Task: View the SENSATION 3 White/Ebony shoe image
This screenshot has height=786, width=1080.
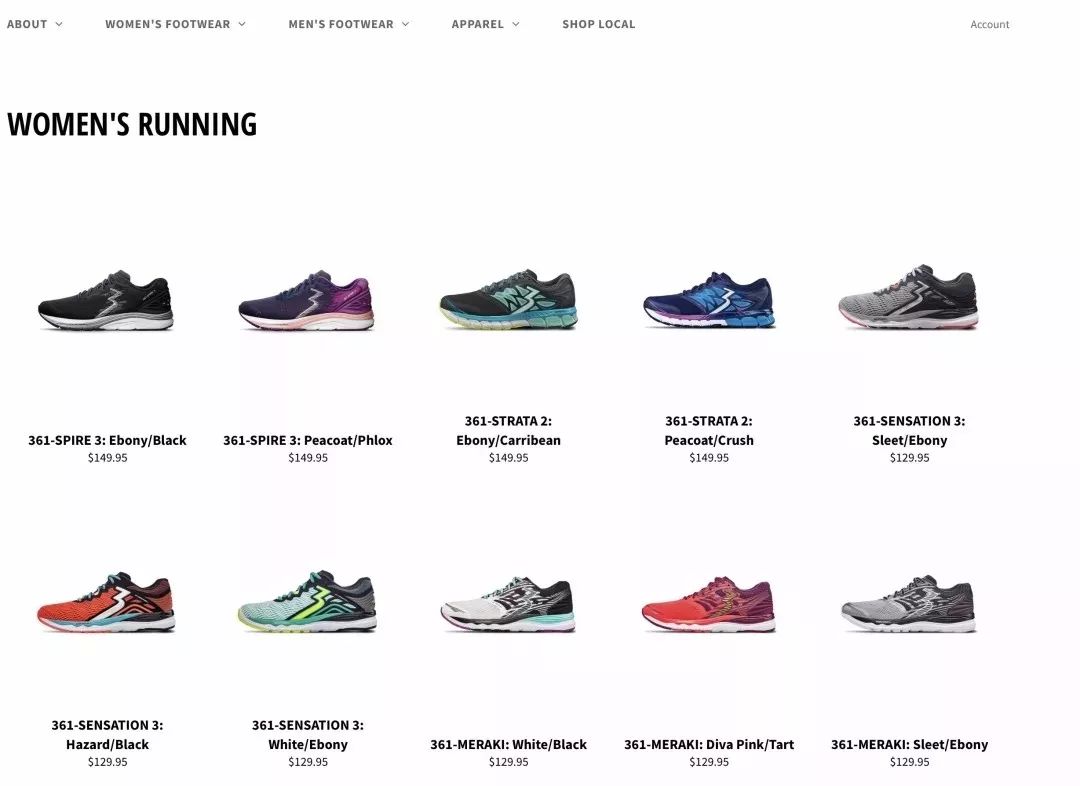Action: point(307,601)
